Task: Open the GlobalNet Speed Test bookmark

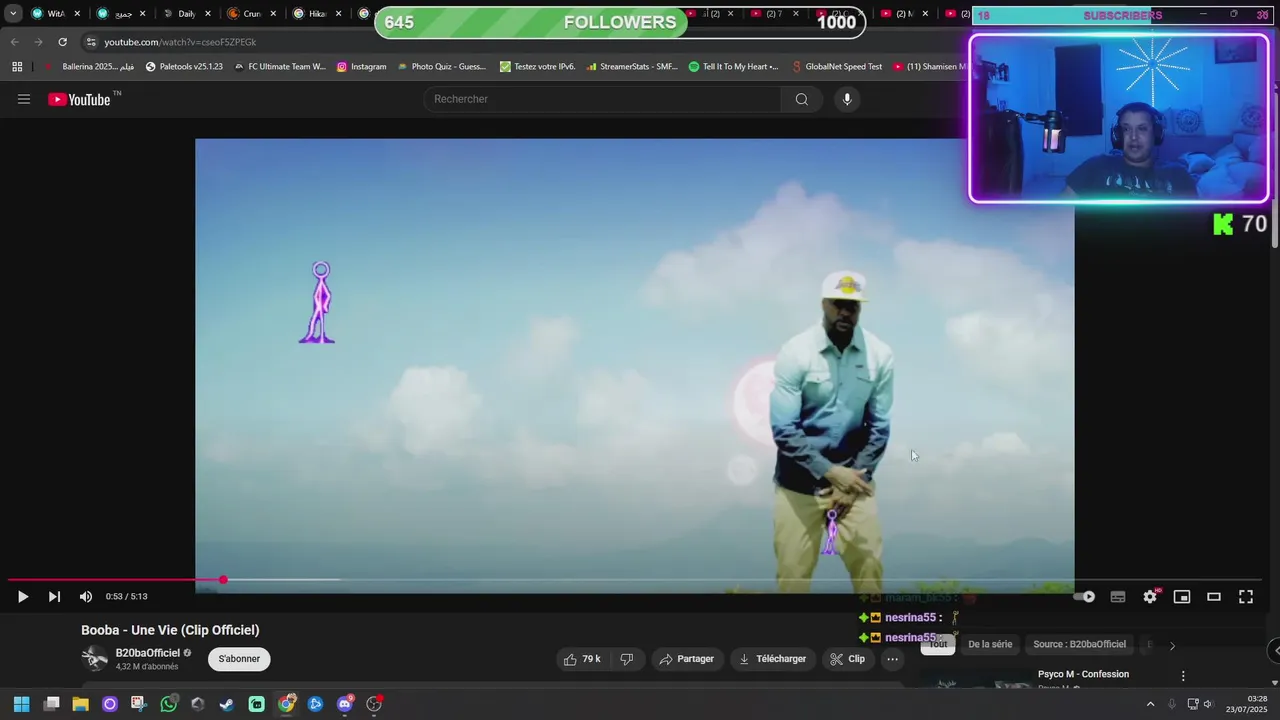Action: point(836,66)
